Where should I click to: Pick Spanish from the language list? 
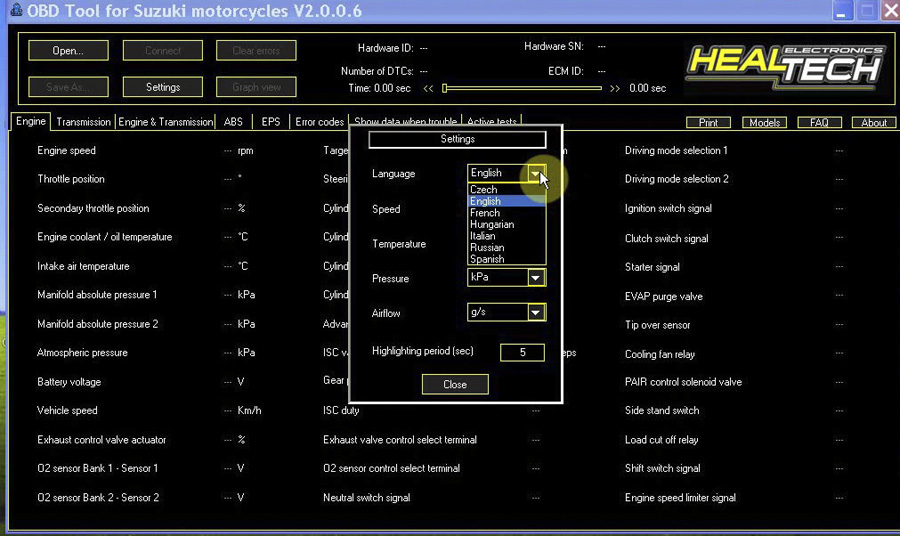click(x=487, y=259)
